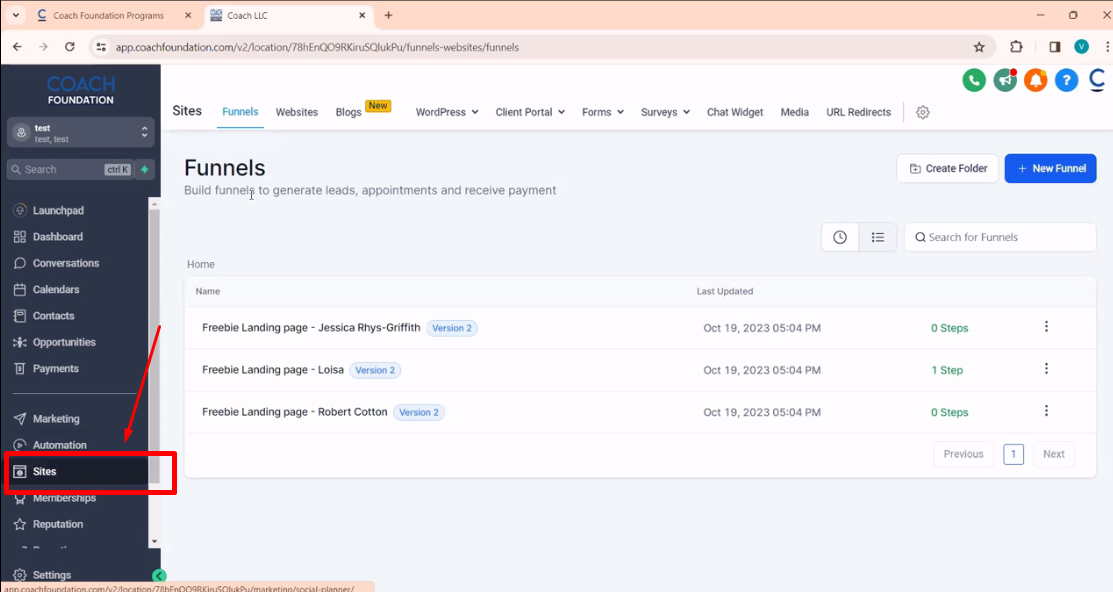The width and height of the screenshot is (1113, 592).
Task: Open browser extensions puzzle icon
Action: tap(1016, 47)
